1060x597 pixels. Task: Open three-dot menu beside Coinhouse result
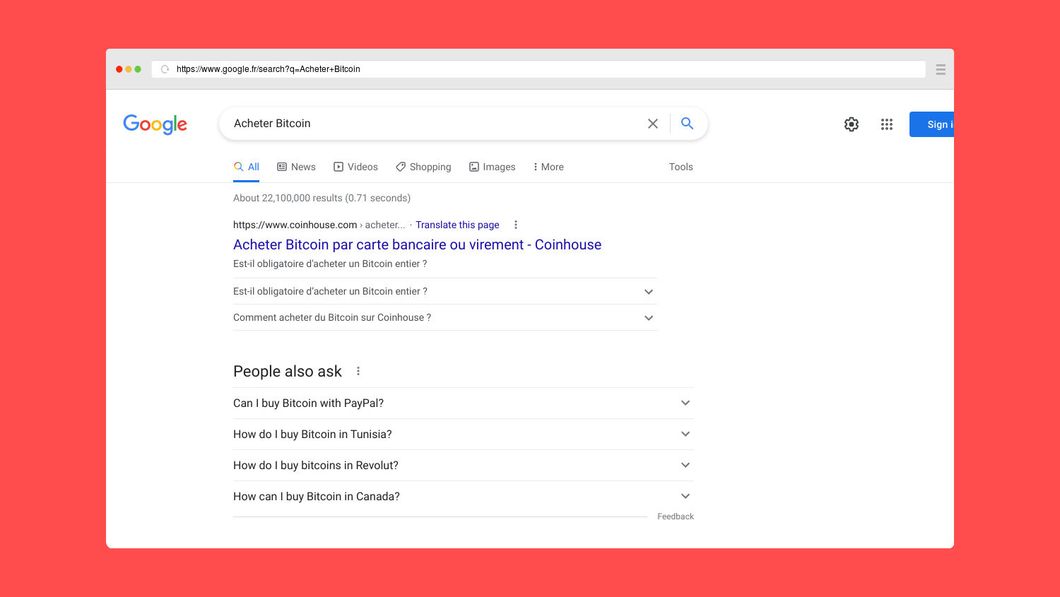pos(516,224)
